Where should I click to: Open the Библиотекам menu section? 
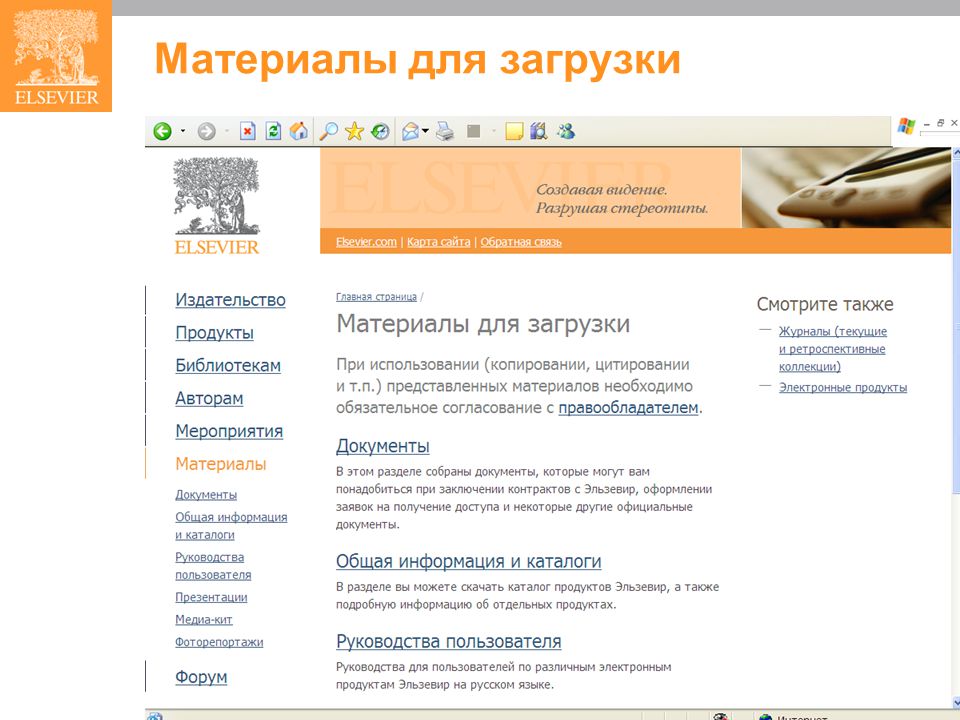coord(228,366)
